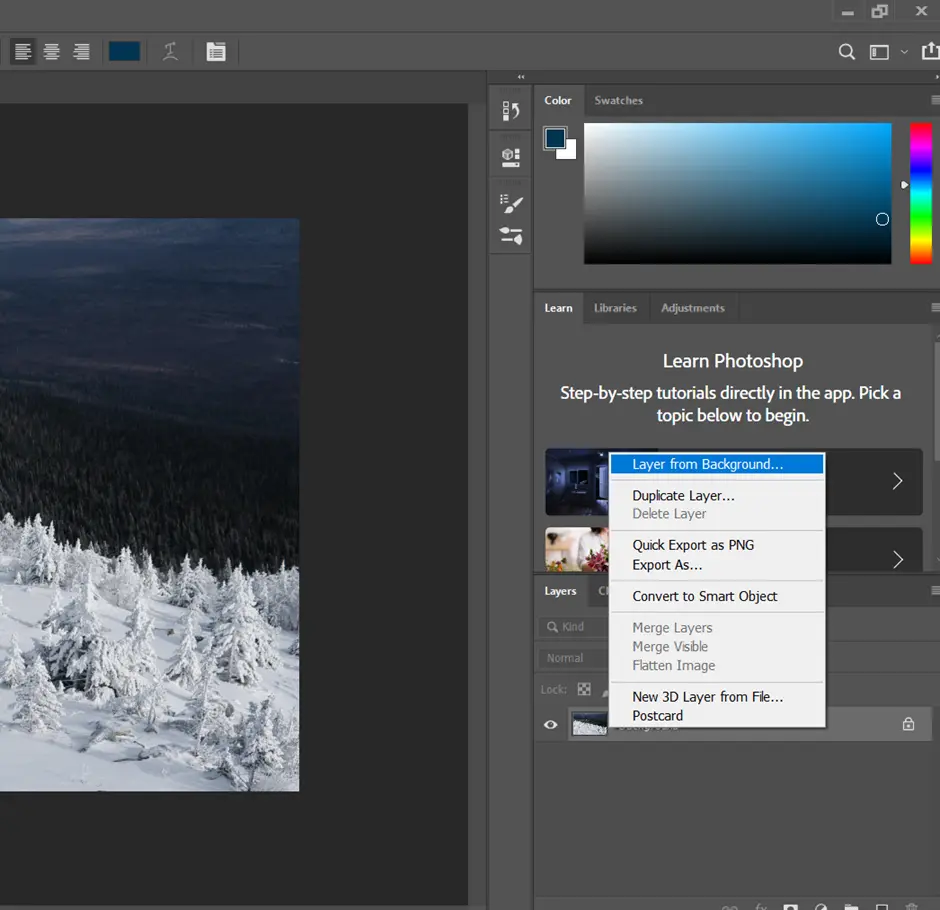Toggle lock transparent pixels in Layers panel

click(x=584, y=689)
